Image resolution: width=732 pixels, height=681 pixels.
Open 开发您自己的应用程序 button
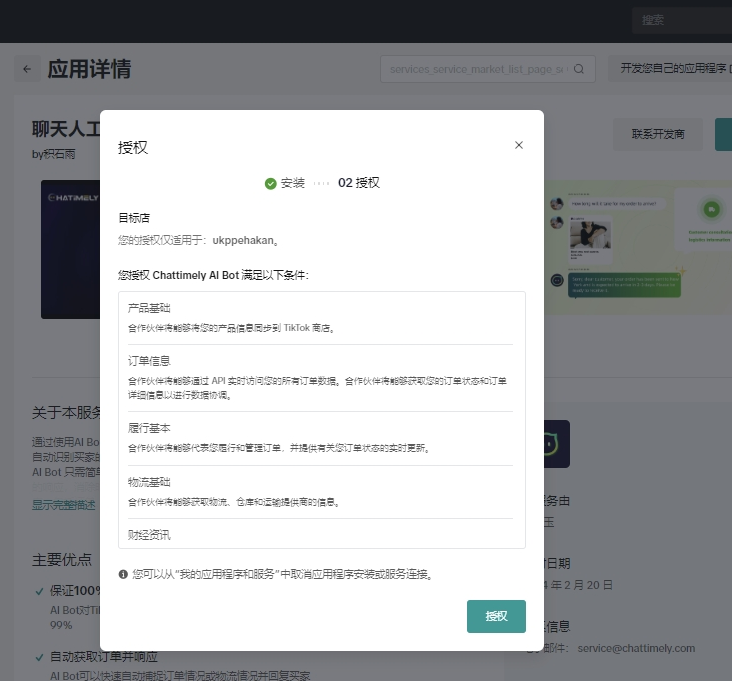pyautogui.click(x=672, y=69)
